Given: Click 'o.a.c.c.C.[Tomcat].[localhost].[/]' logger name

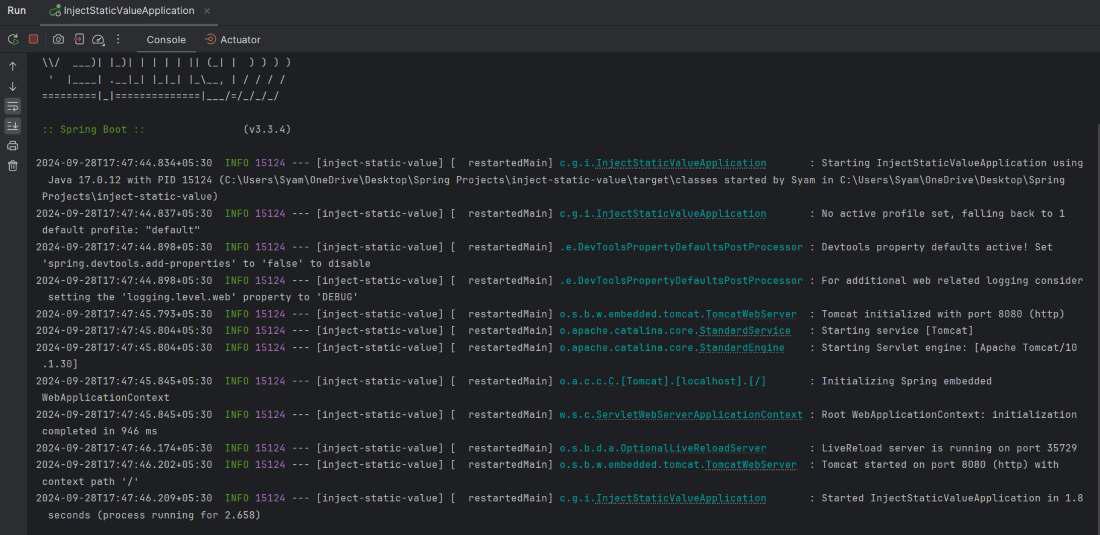Looking at the screenshot, I should [x=663, y=381].
